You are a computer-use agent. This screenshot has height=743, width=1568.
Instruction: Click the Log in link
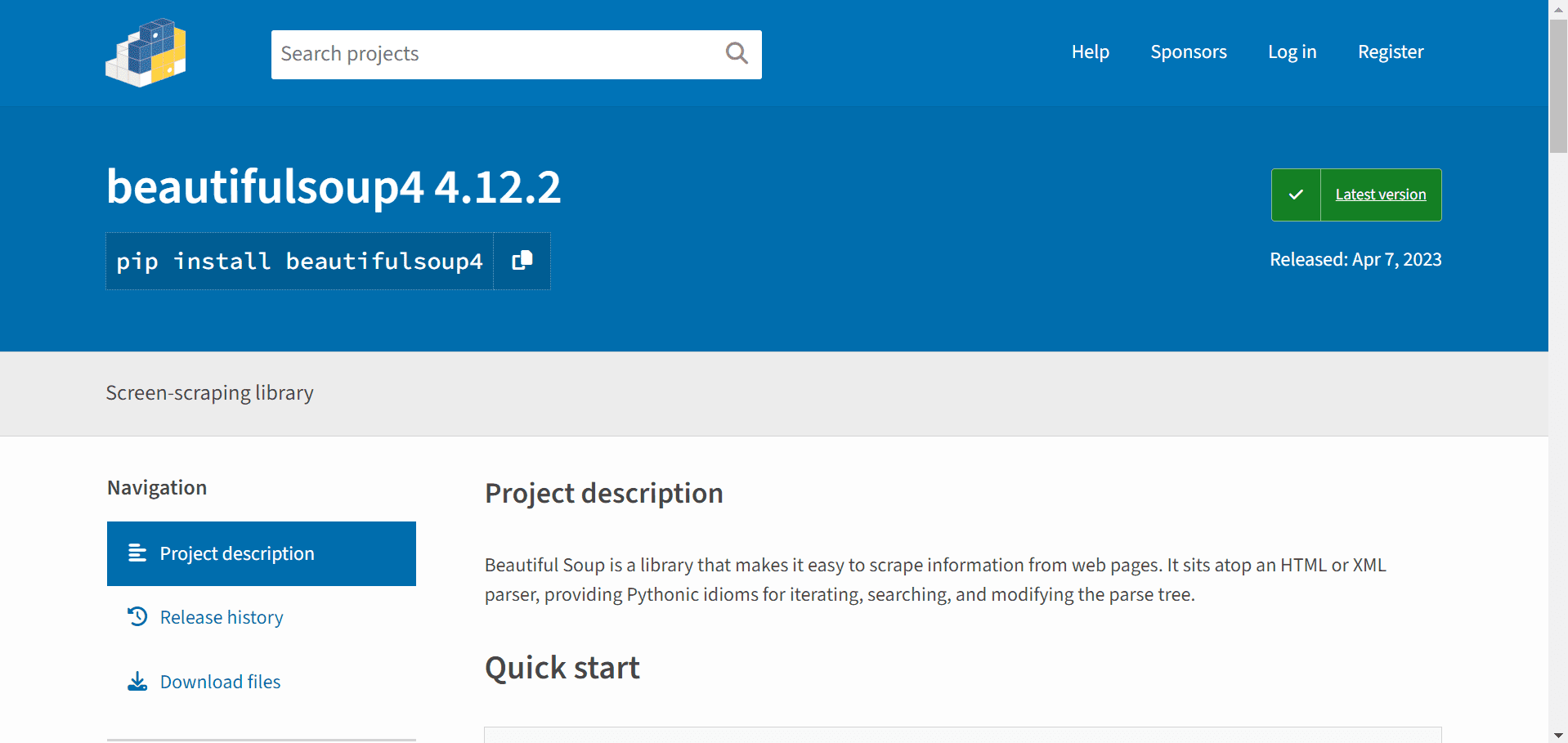(1292, 51)
